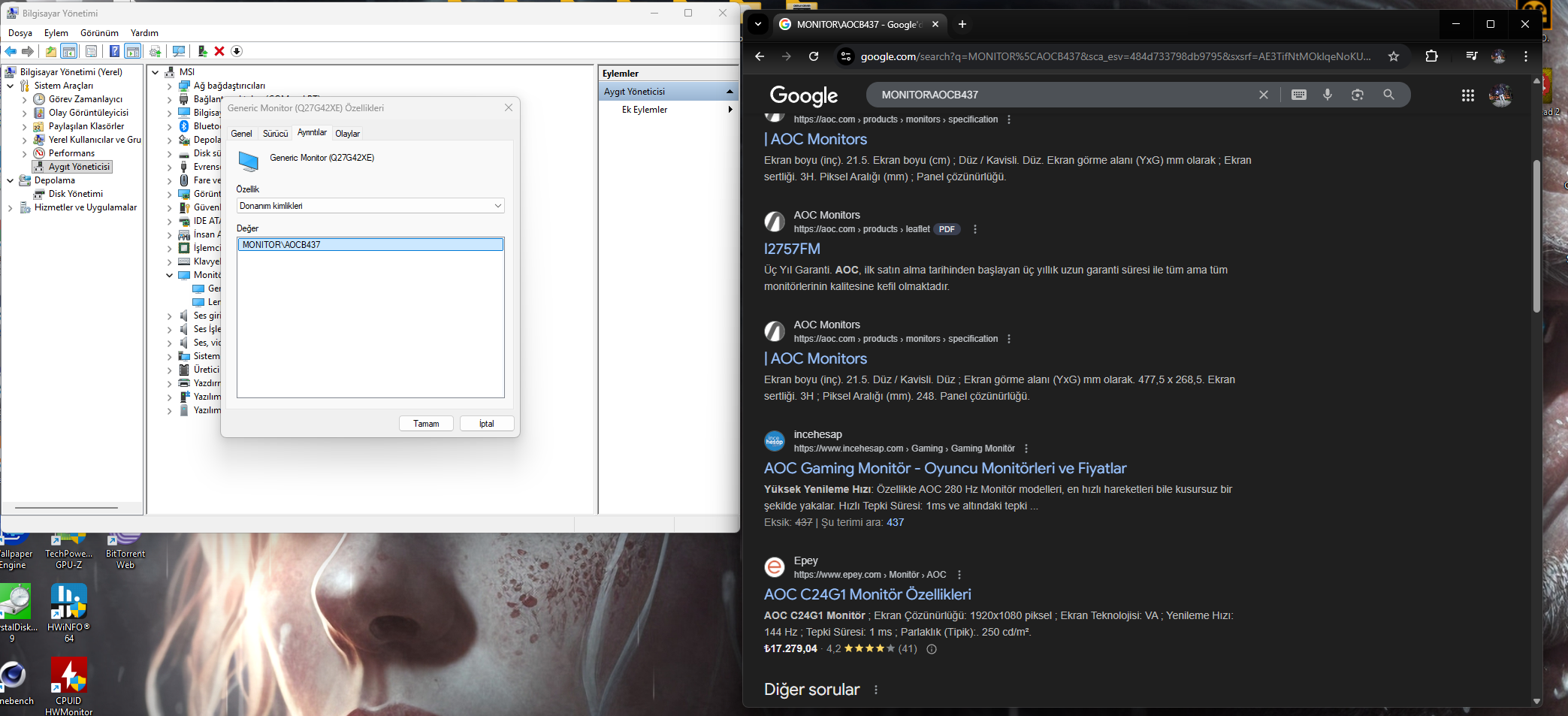1568x716 pixels.
Task: Collapse the MSI device tree root
Action: (156, 72)
